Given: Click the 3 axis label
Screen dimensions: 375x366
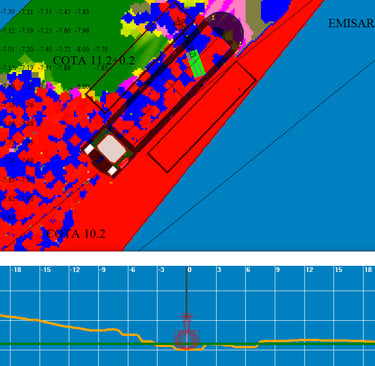Looking at the screenshot, I should 219,269.
